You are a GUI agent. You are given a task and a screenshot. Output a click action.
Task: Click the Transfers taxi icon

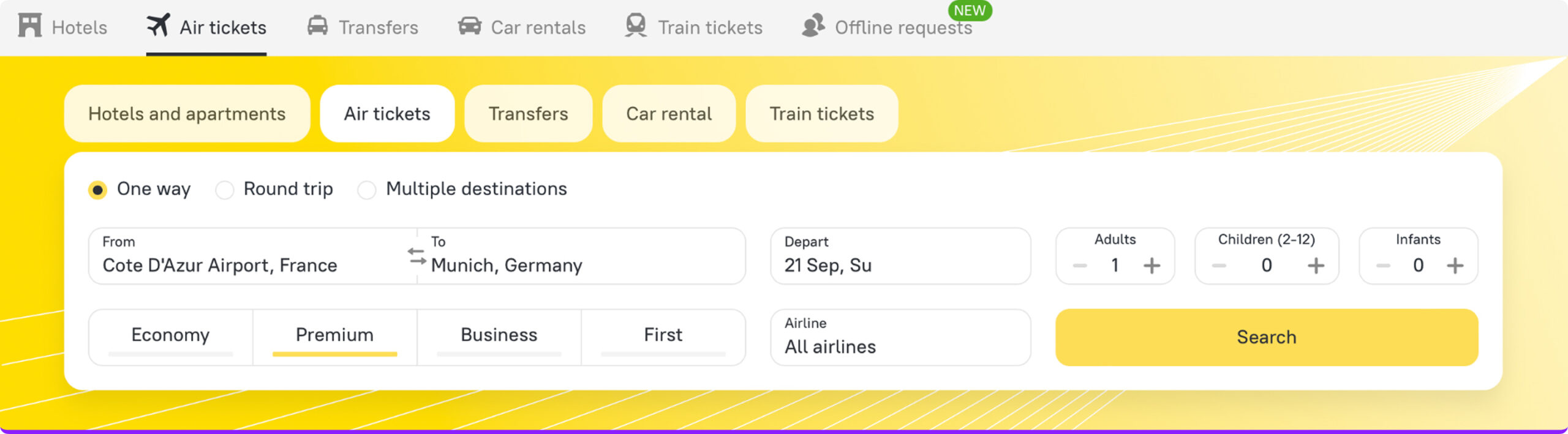(317, 26)
